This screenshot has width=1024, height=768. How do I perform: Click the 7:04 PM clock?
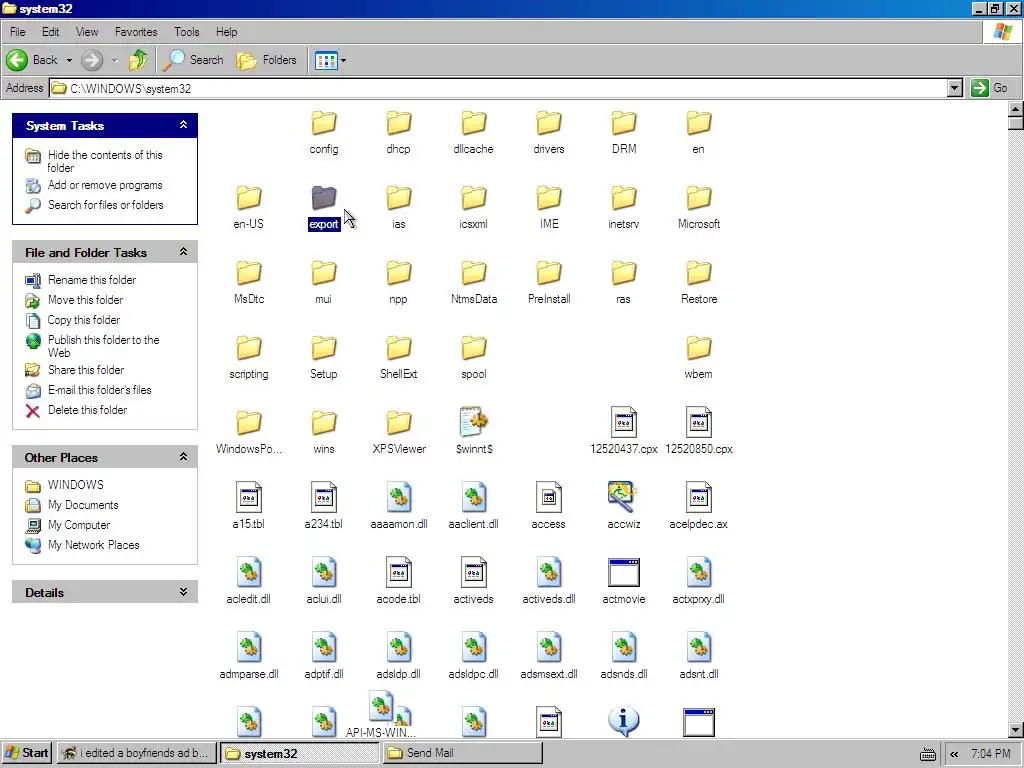coord(991,754)
